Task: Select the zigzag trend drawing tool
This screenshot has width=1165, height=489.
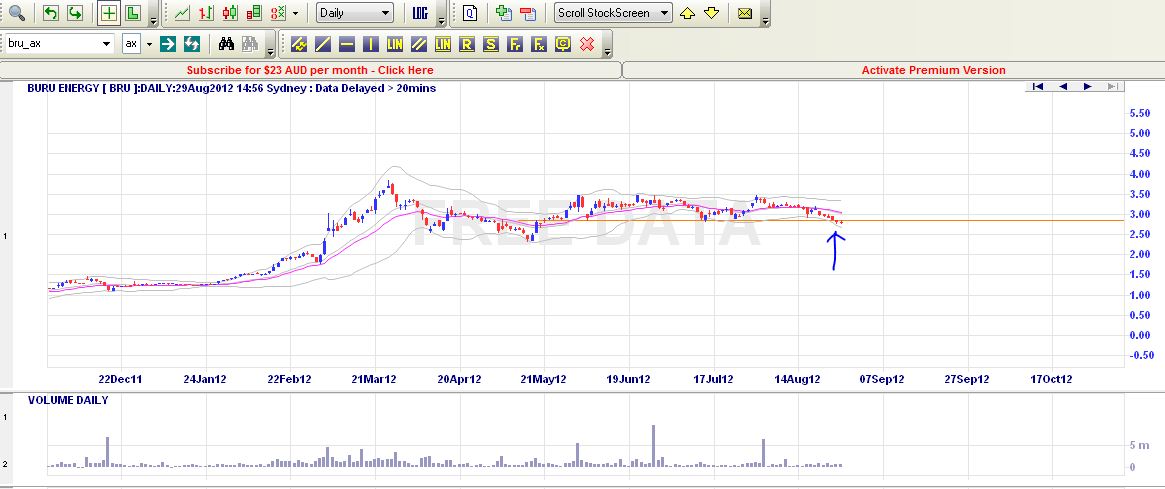Action: pos(299,44)
